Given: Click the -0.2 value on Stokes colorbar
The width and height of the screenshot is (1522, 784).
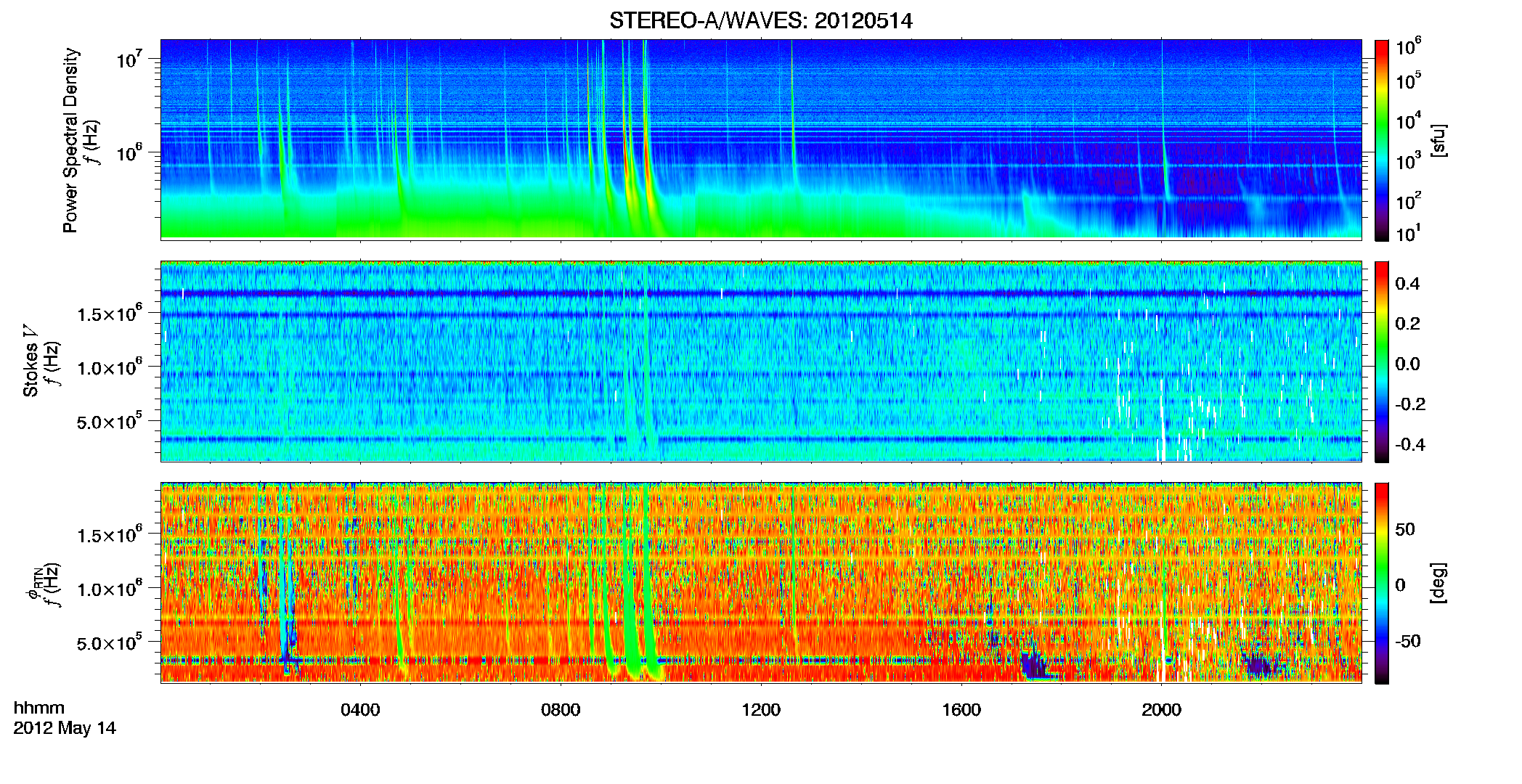Looking at the screenshot, I should click(1410, 404).
